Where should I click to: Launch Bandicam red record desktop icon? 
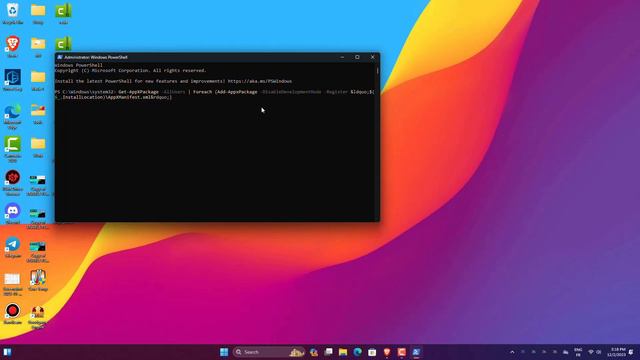[13, 313]
